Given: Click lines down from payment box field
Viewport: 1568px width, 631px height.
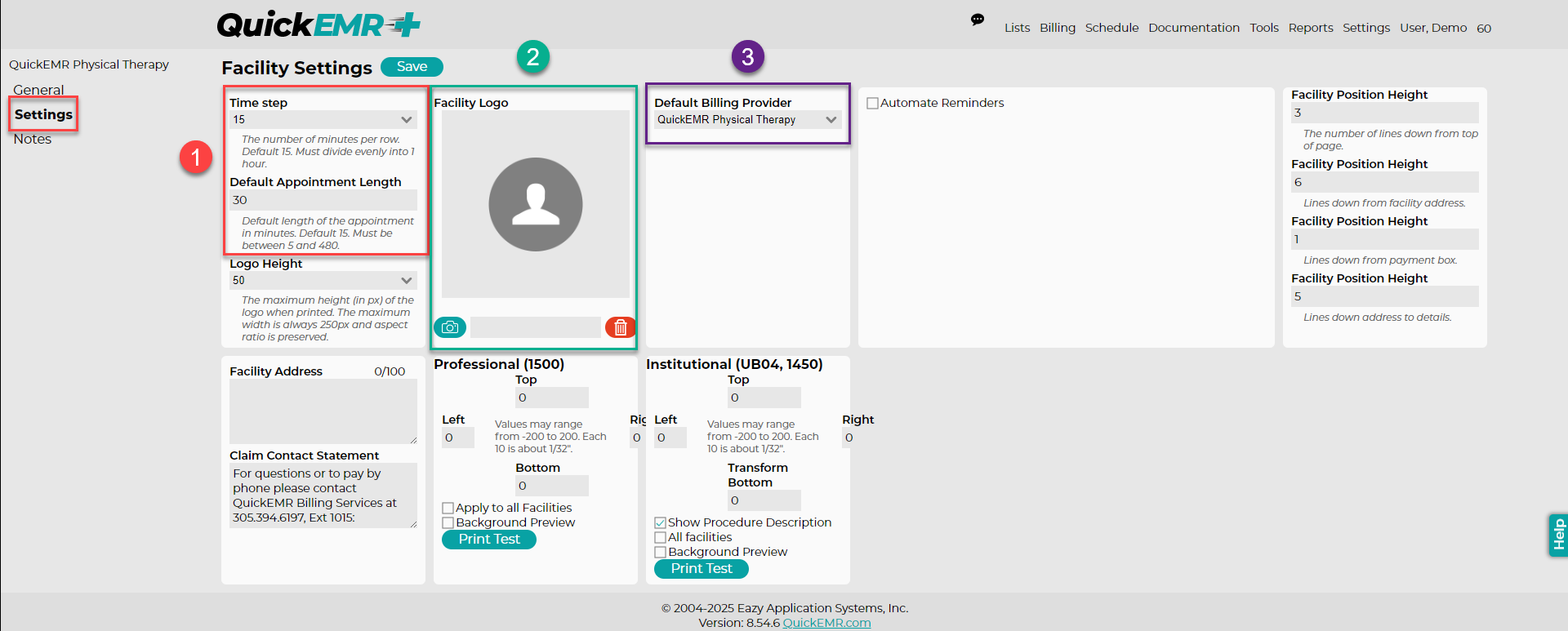Looking at the screenshot, I should coord(1385,239).
